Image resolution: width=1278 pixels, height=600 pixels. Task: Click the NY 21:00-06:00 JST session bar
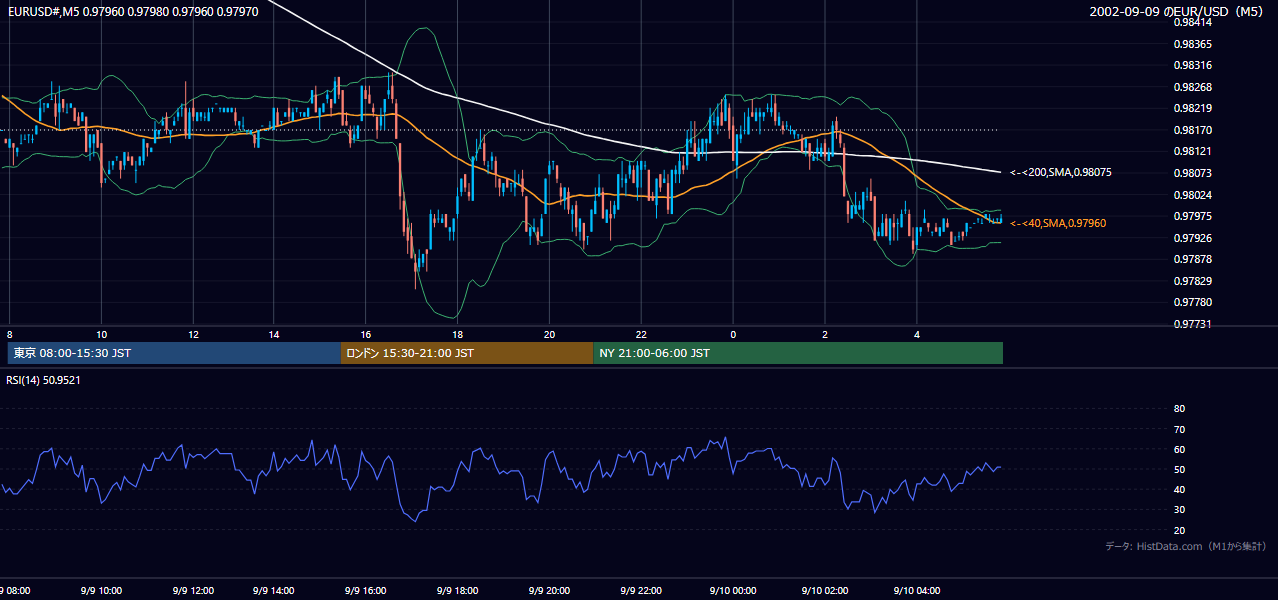click(798, 353)
